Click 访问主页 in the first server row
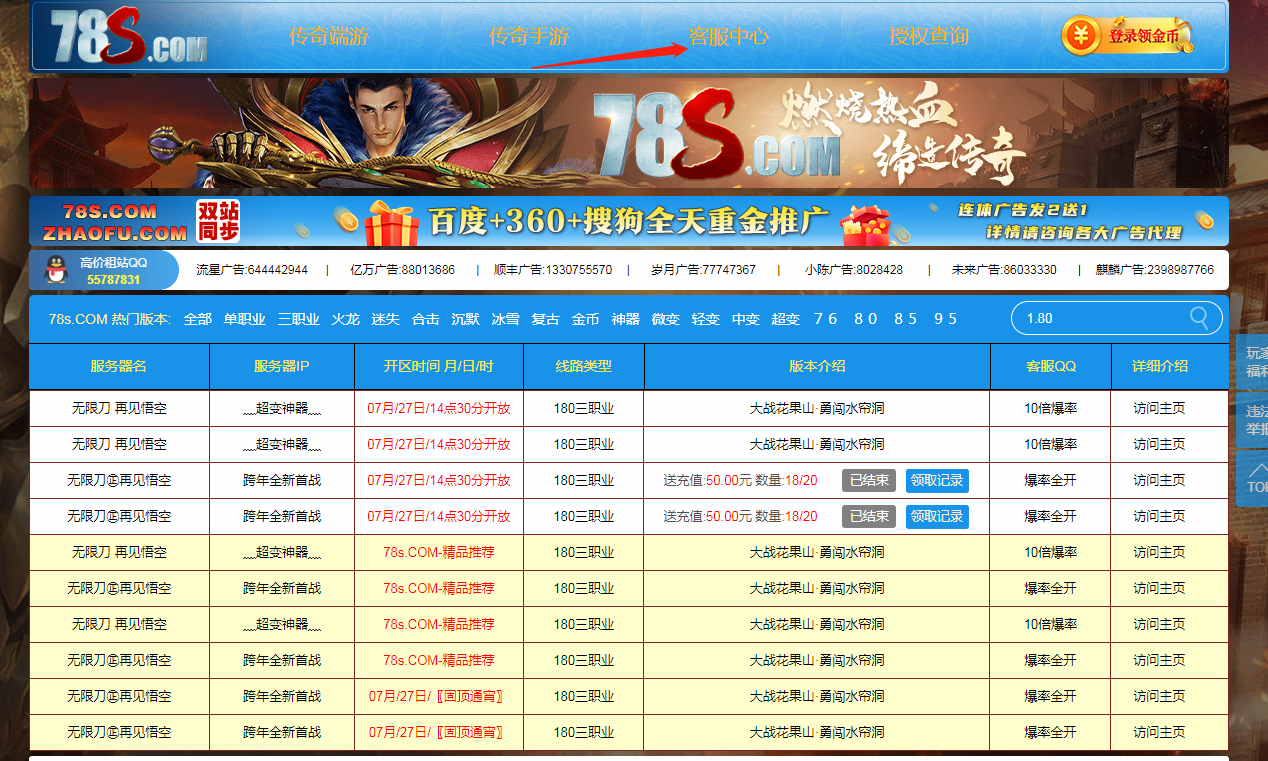Viewport: 1268px width, 761px height. tap(1159, 408)
